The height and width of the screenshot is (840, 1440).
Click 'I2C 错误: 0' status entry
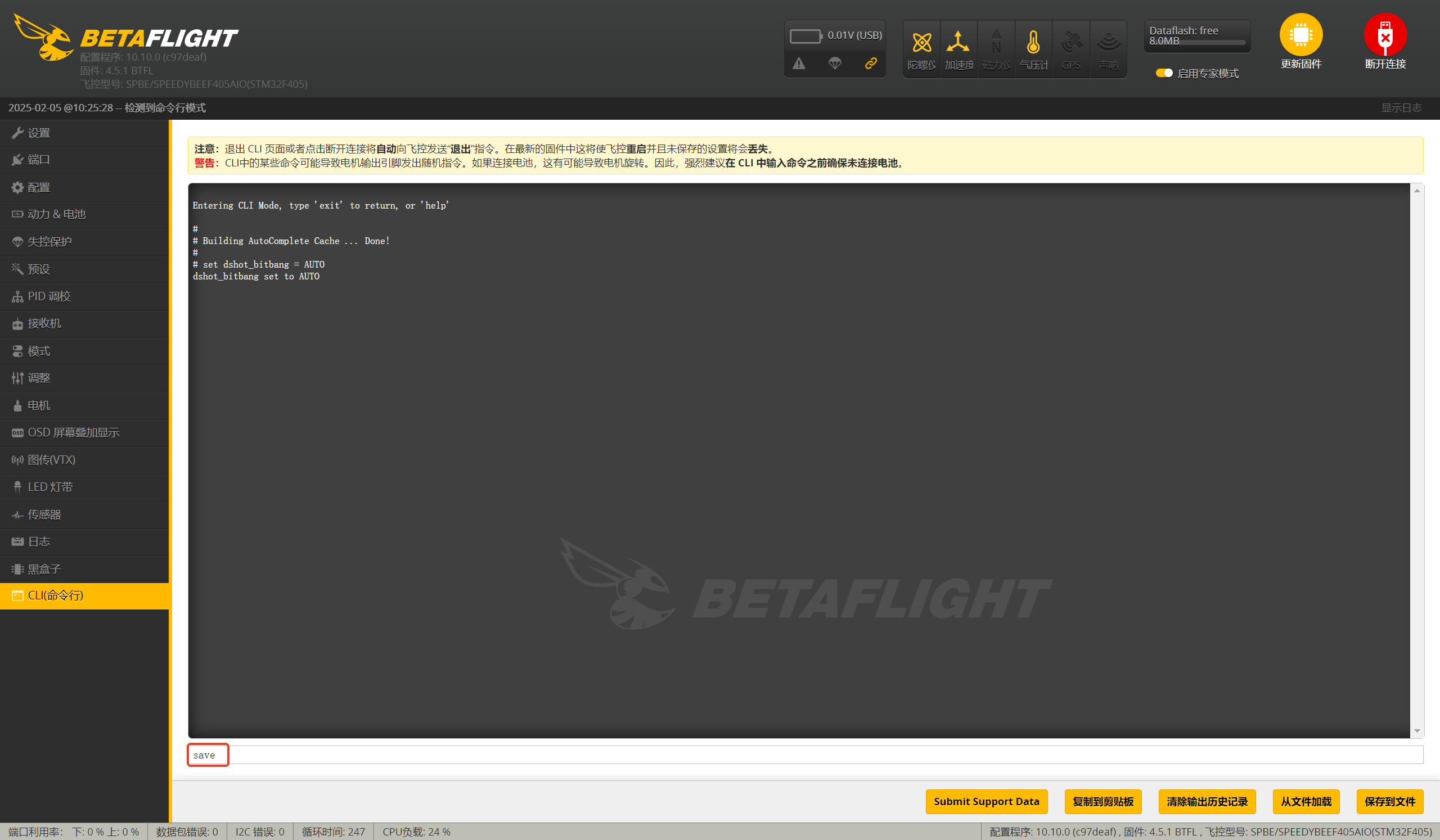(260, 832)
